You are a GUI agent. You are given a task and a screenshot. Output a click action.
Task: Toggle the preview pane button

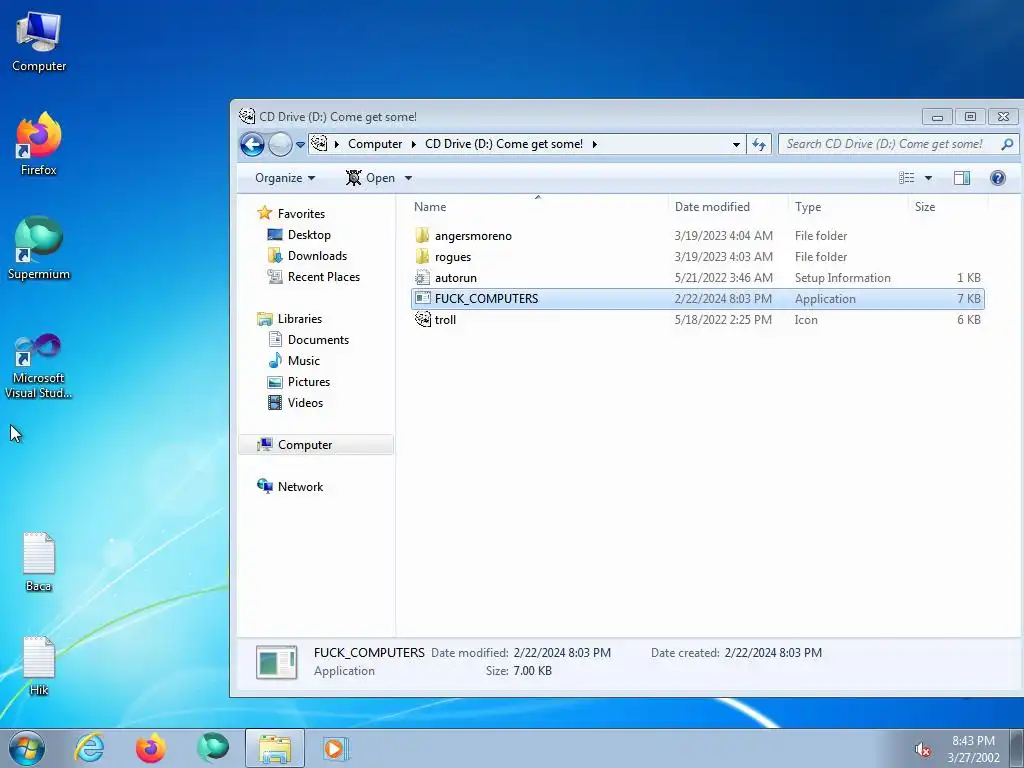click(x=962, y=178)
